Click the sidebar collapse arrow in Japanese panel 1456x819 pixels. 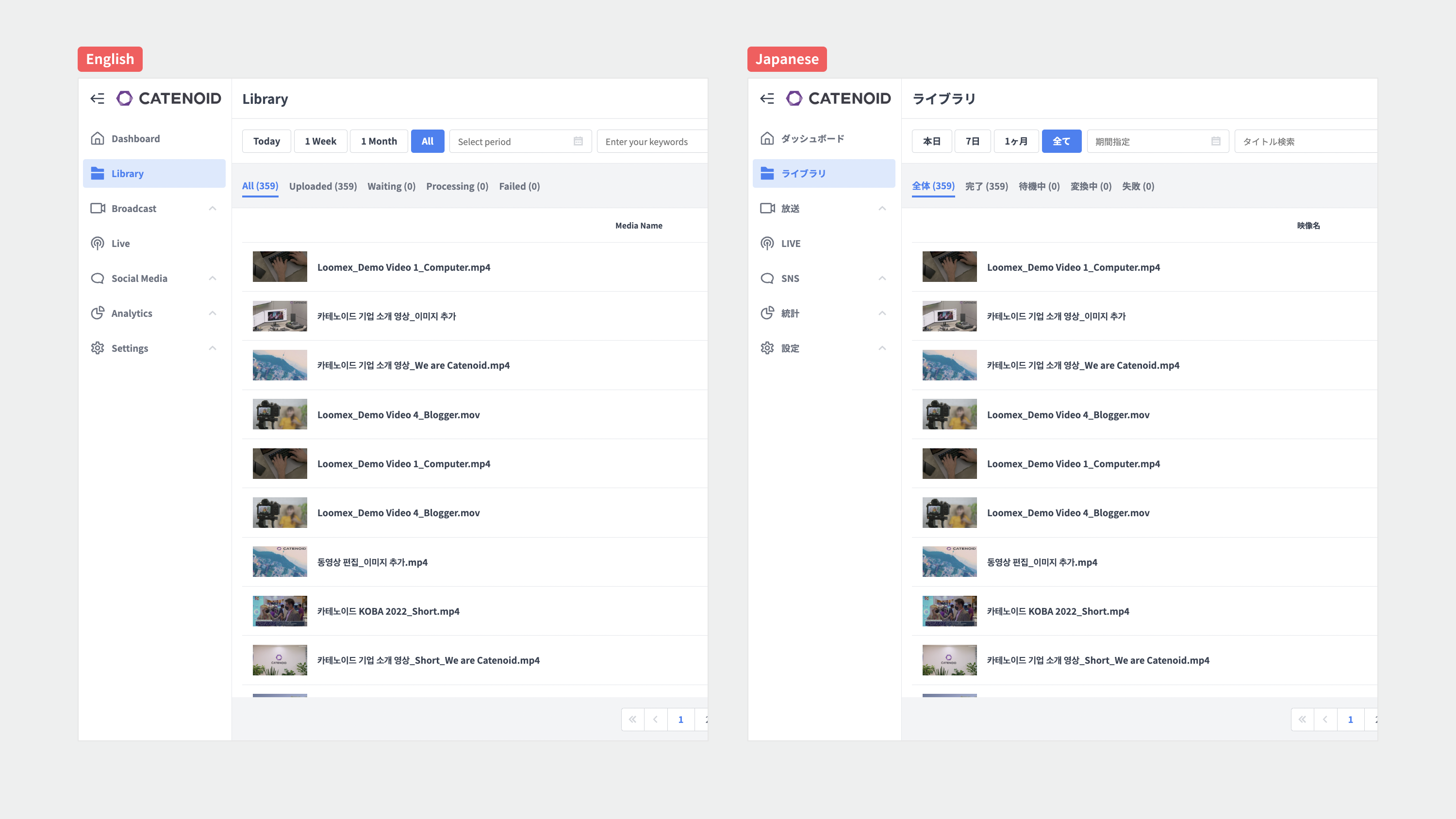coord(767,98)
